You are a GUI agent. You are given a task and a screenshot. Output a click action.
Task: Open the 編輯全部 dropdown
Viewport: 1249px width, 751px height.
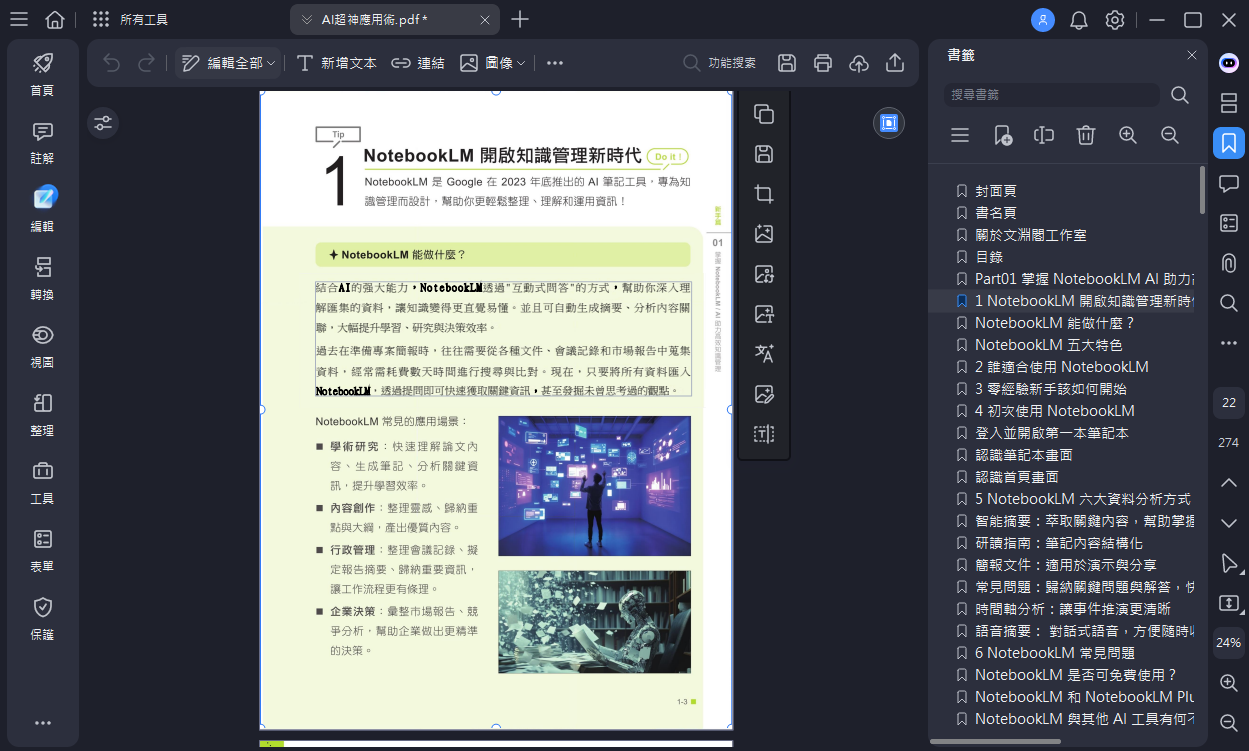pyautogui.click(x=229, y=63)
